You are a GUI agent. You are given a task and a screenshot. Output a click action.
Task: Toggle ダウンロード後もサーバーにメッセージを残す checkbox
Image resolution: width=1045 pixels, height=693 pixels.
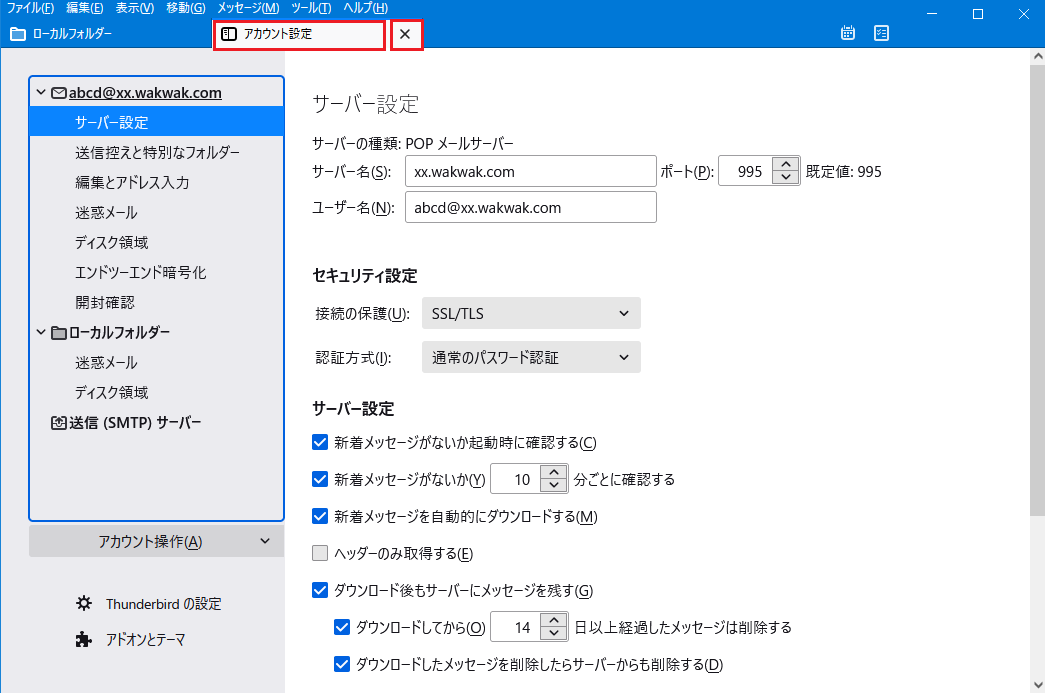click(x=320, y=590)
